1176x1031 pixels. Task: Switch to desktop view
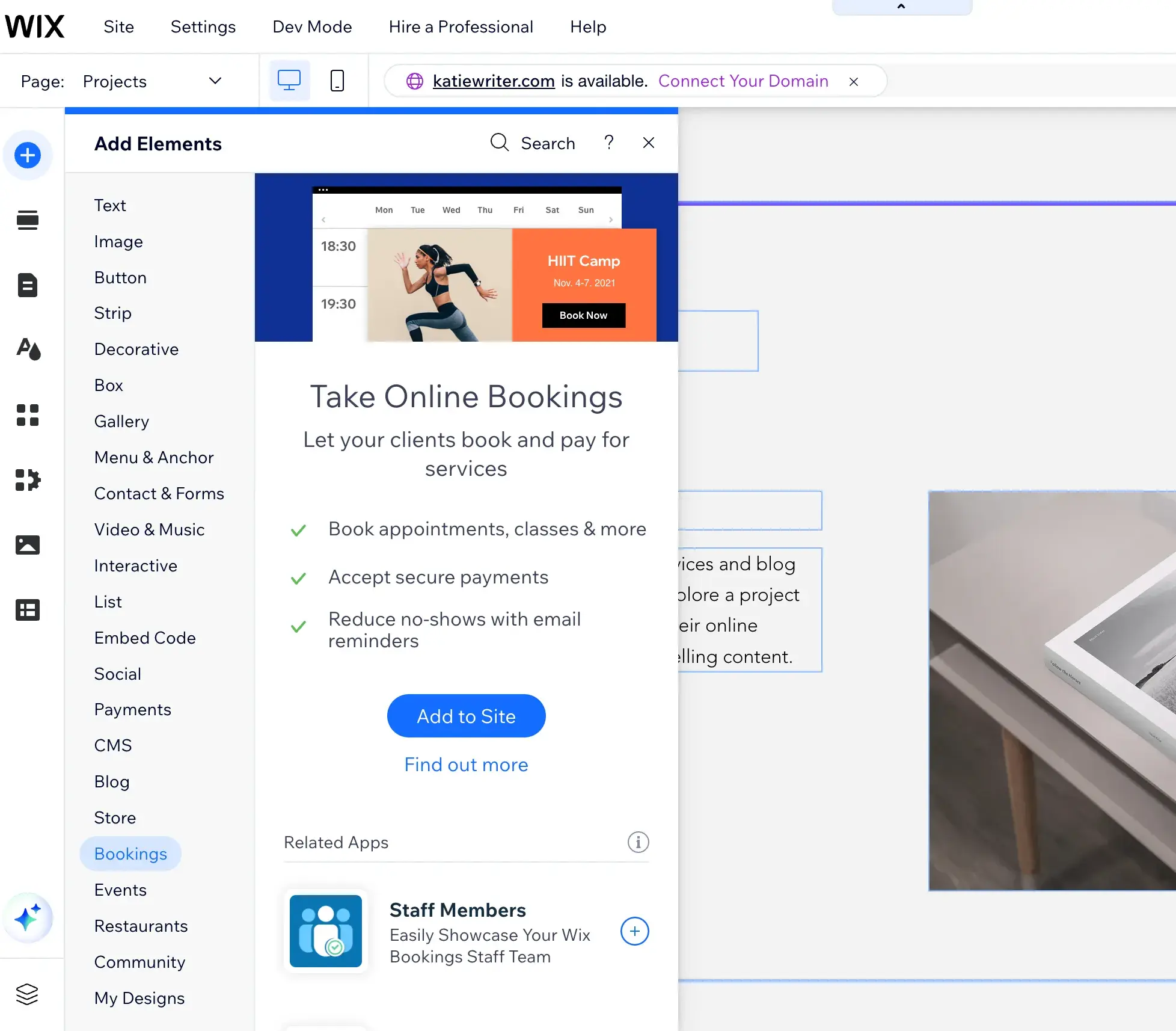pyautogui.click(x=289, y=81)
